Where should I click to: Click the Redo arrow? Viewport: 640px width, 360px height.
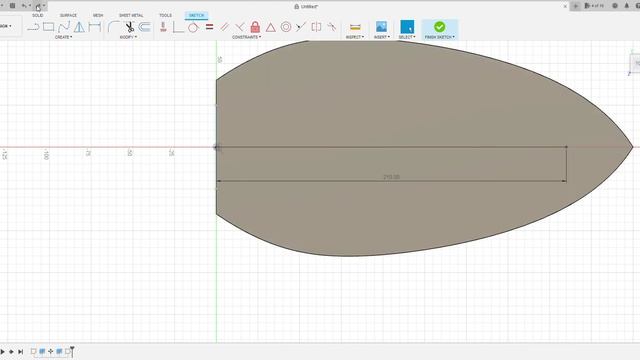click(x=38, y=6)
